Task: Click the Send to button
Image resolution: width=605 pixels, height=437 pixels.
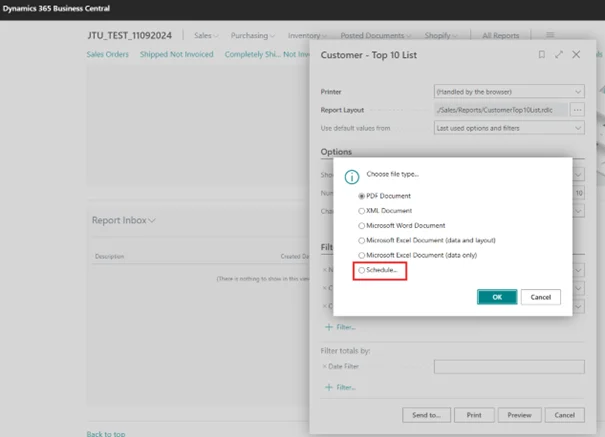Action: tap(426, 415)
